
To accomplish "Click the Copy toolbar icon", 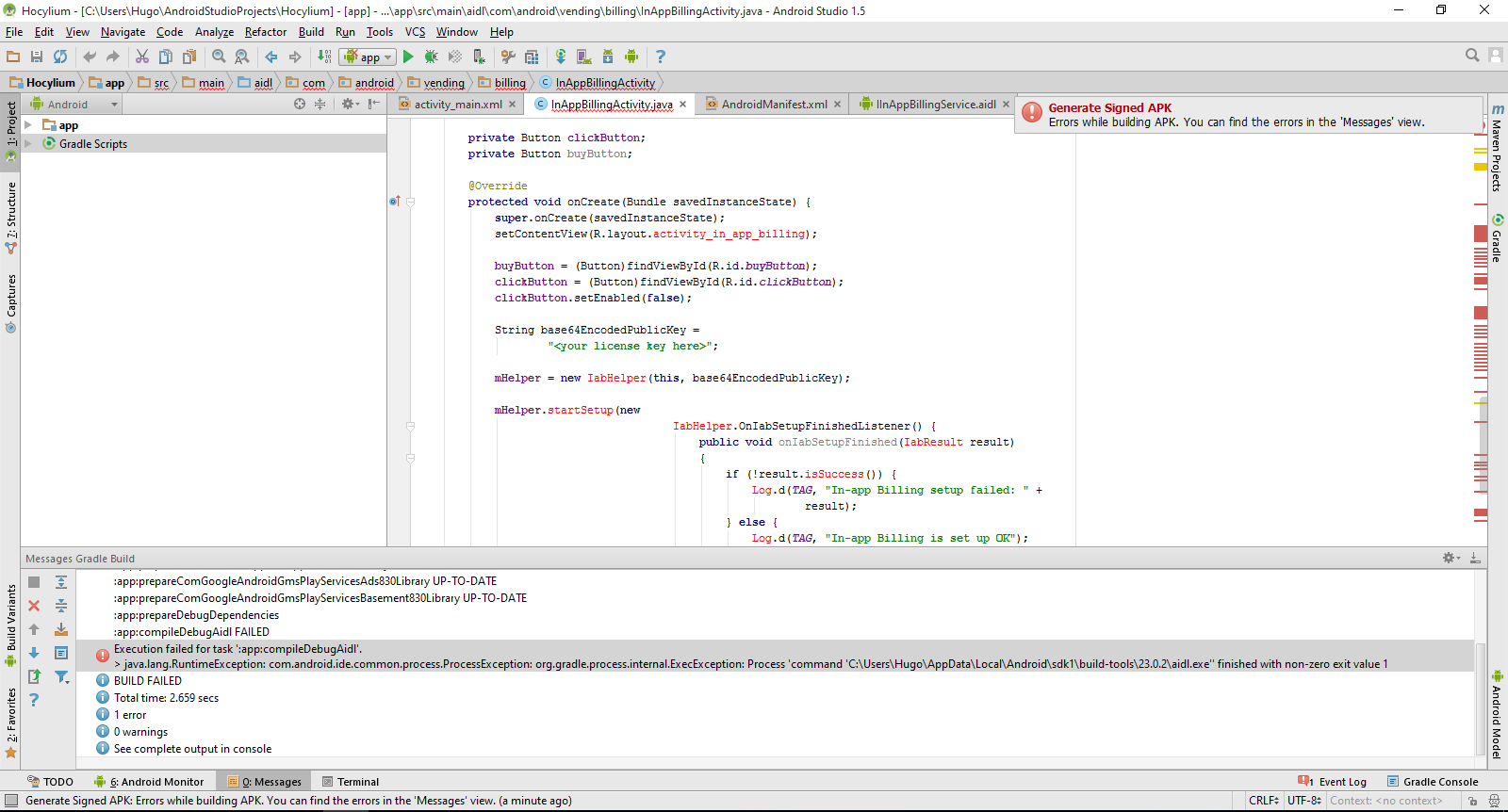I will (166, 57).
